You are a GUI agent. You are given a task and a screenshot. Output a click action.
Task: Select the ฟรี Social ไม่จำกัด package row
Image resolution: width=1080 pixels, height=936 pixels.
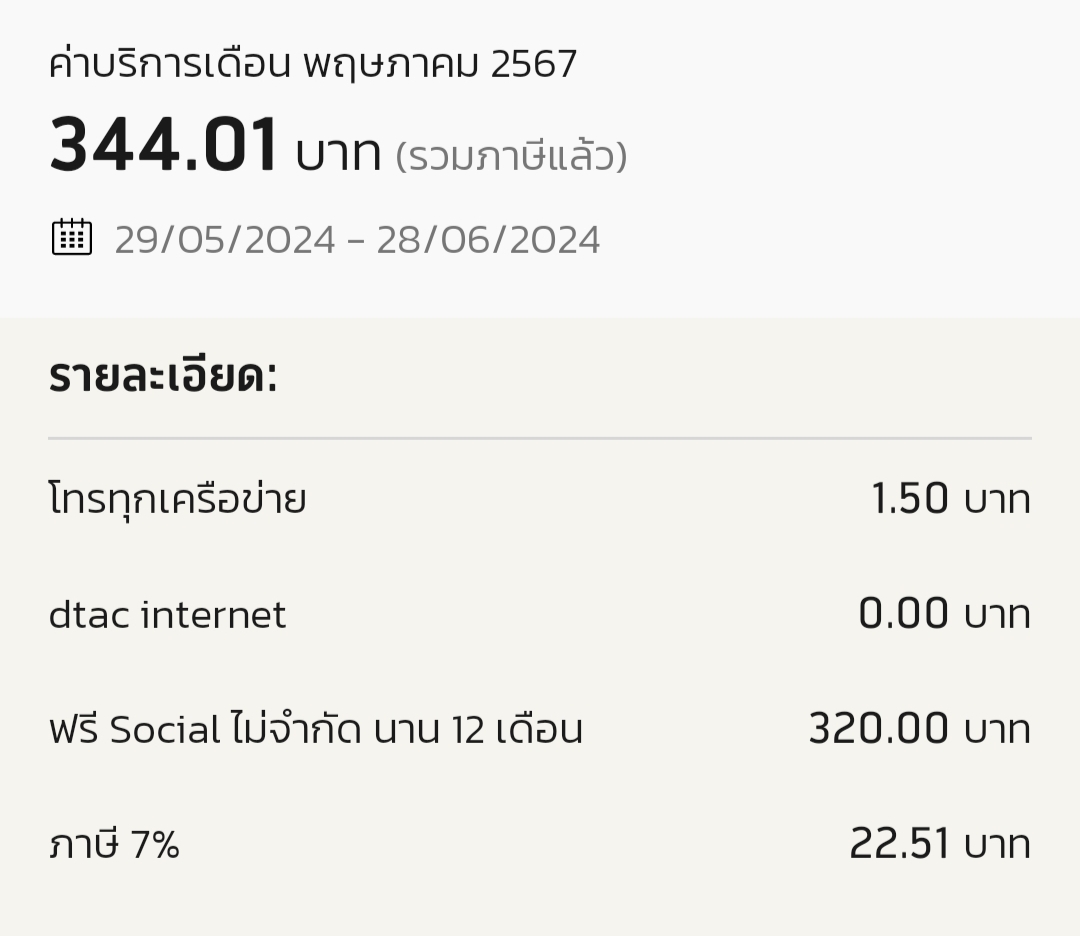coord(540,729)
